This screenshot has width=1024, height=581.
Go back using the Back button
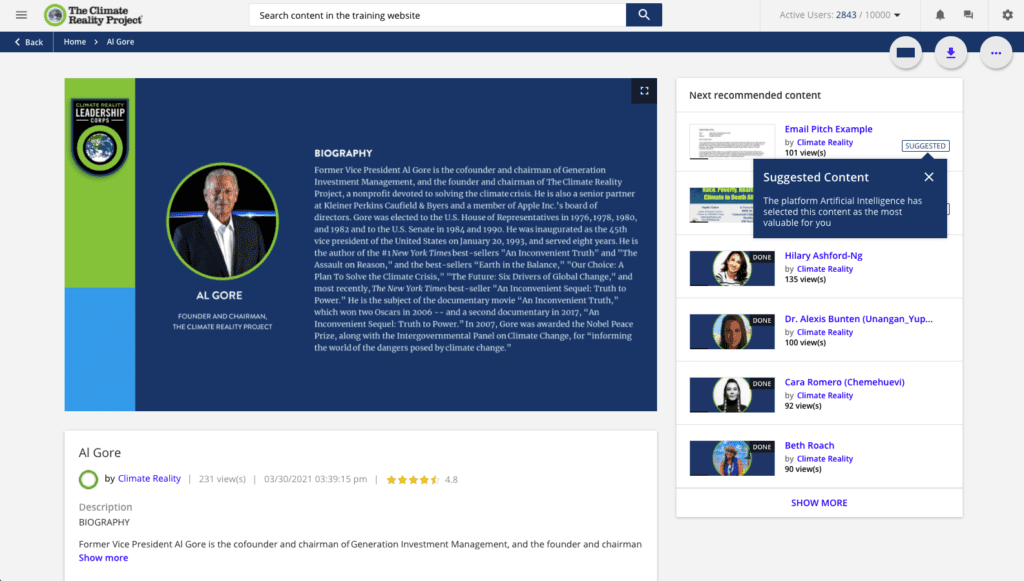click(x=29, y=42)
